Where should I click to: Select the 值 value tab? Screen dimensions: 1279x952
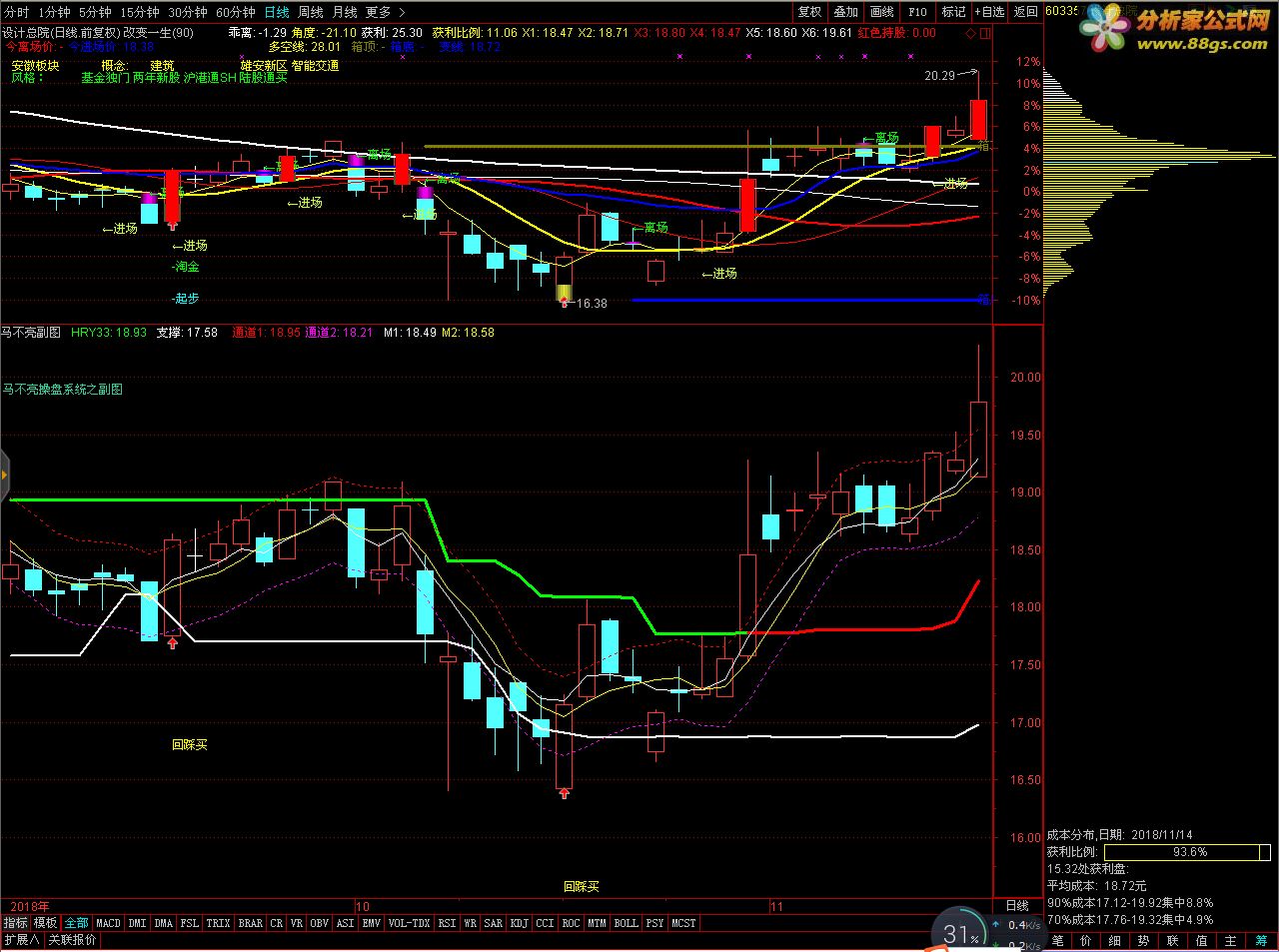[x=1203, y=941]
